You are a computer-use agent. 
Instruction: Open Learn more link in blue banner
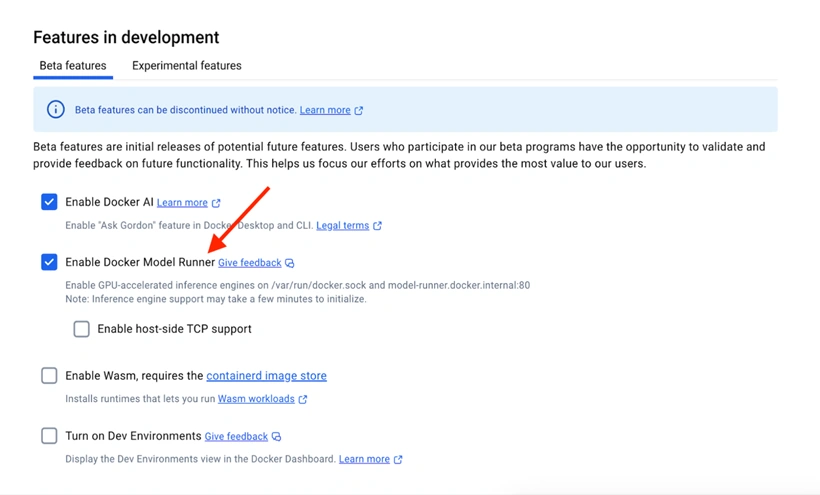[x=325, y=110]
